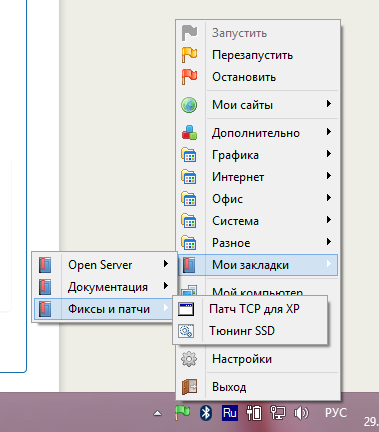Choose Перезапустить from the menu
The width and height of the screenshot is (379, 432).
(258, 55)
